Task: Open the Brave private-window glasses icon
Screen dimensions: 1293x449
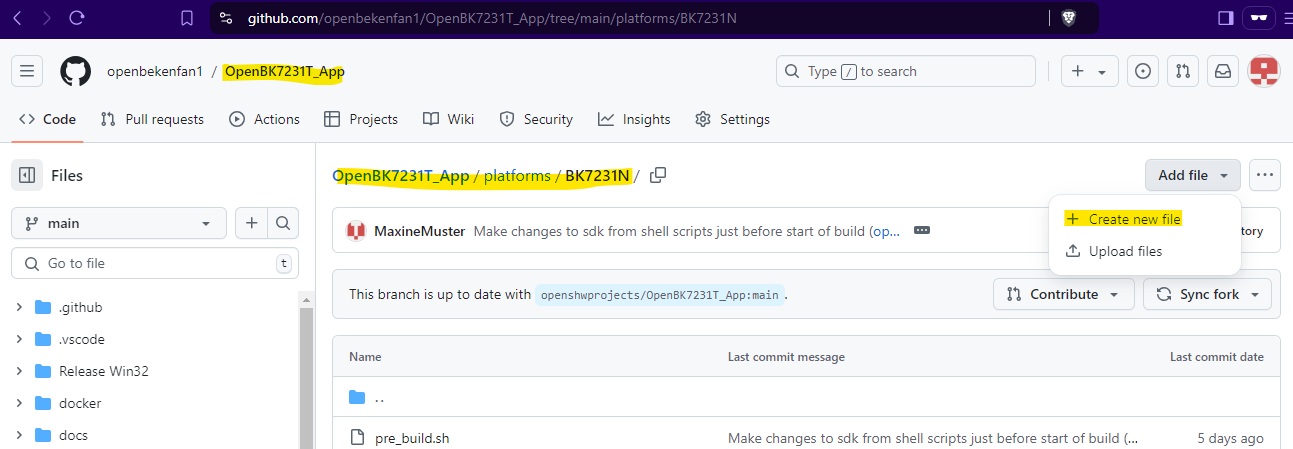Action: (1259, 17)
